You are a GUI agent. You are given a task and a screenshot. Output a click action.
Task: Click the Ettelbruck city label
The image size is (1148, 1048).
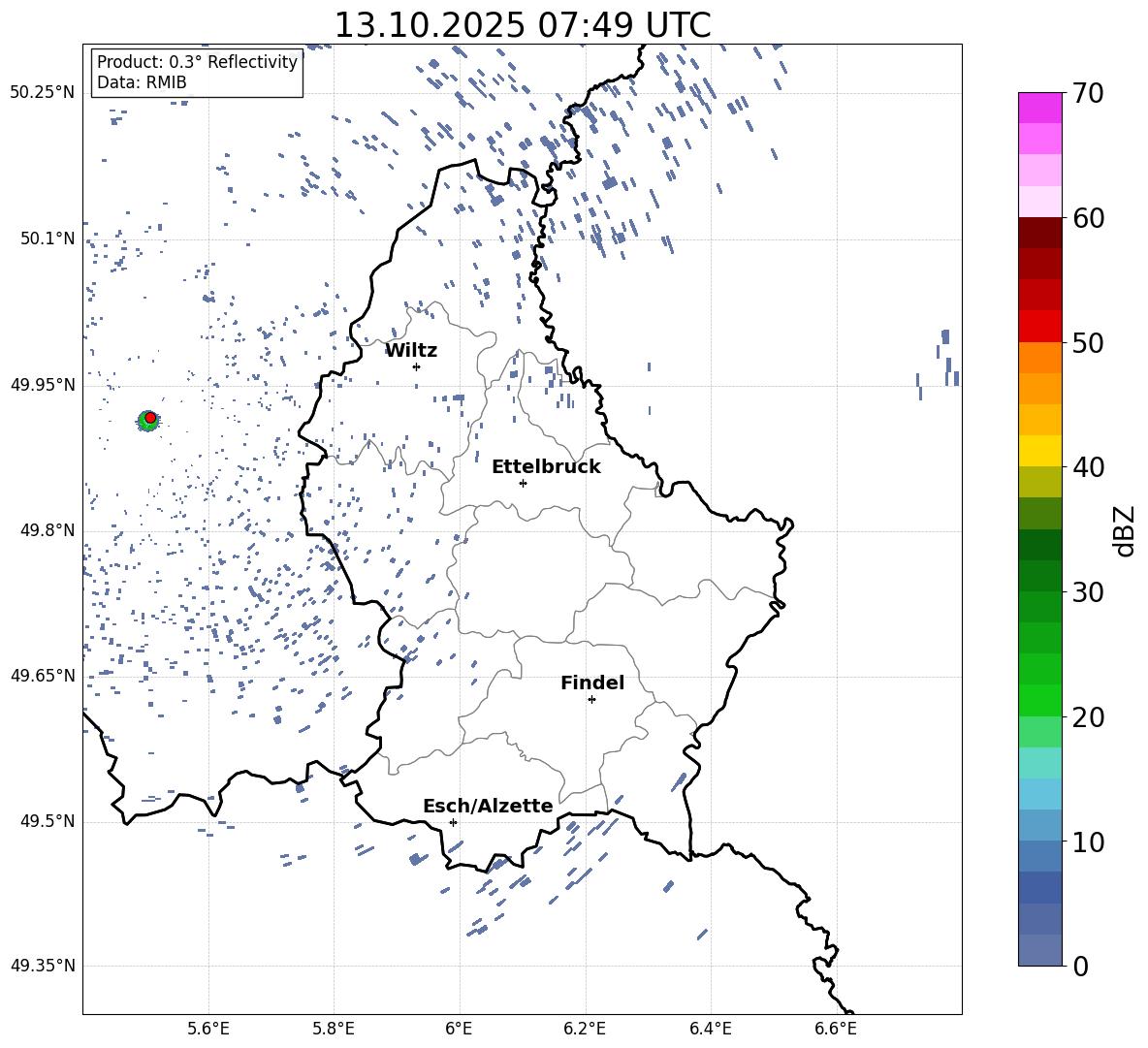(546, 467)
